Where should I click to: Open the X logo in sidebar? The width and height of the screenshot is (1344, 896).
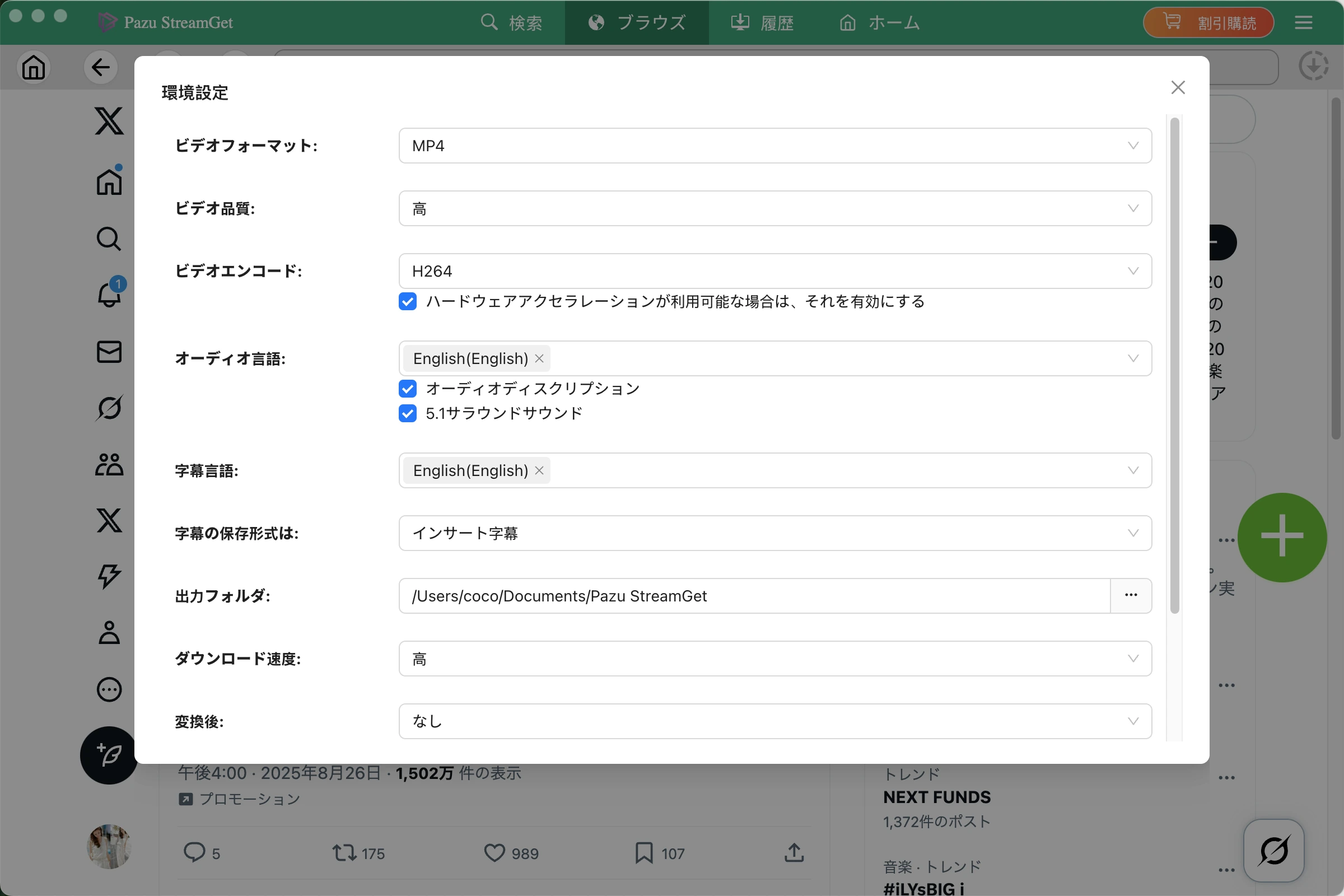(109, 120)
